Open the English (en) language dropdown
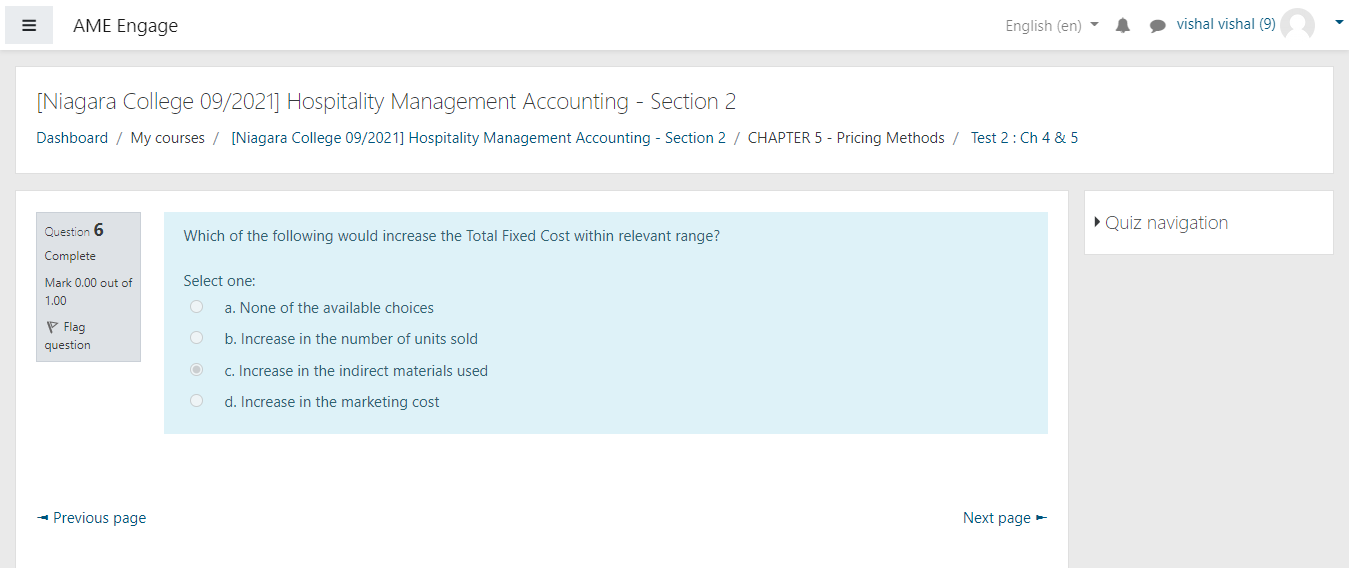1349x568 pixels. pos(1052,26)
